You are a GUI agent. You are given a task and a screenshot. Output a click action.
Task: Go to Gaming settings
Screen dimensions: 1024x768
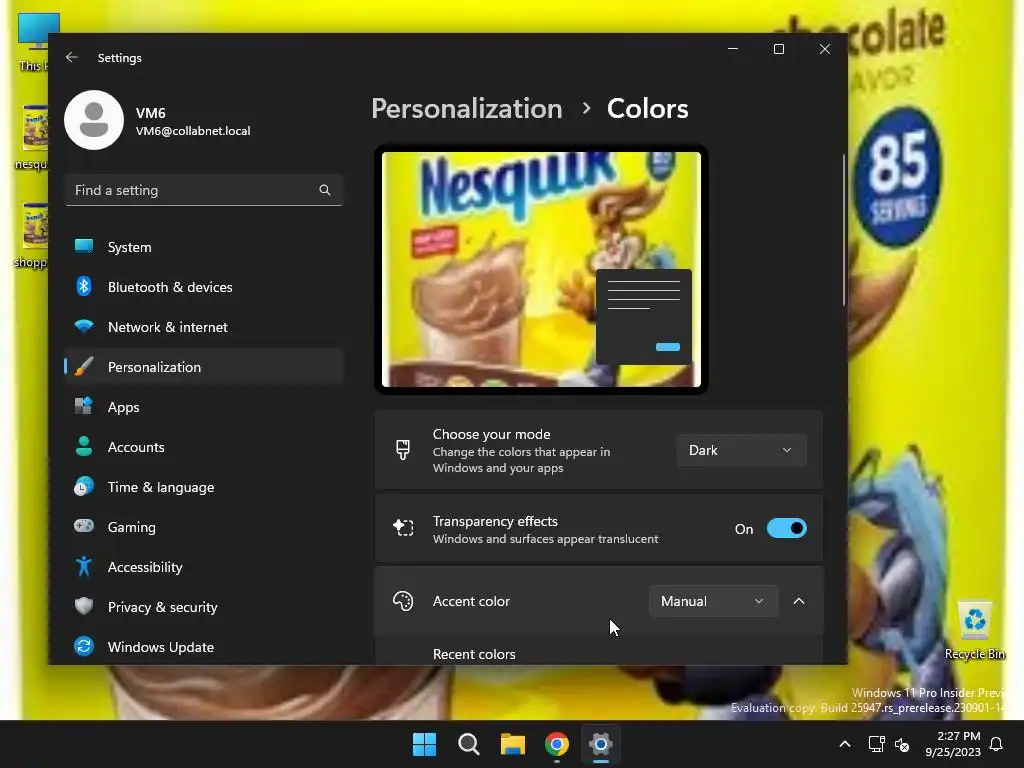point(204,526)
